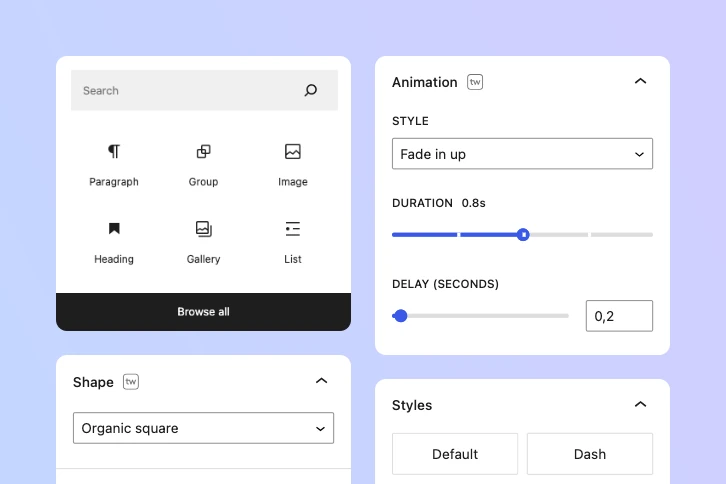This screenshot has width=726, height=484.
Task: Insert a List block
Action: (293, 243)
